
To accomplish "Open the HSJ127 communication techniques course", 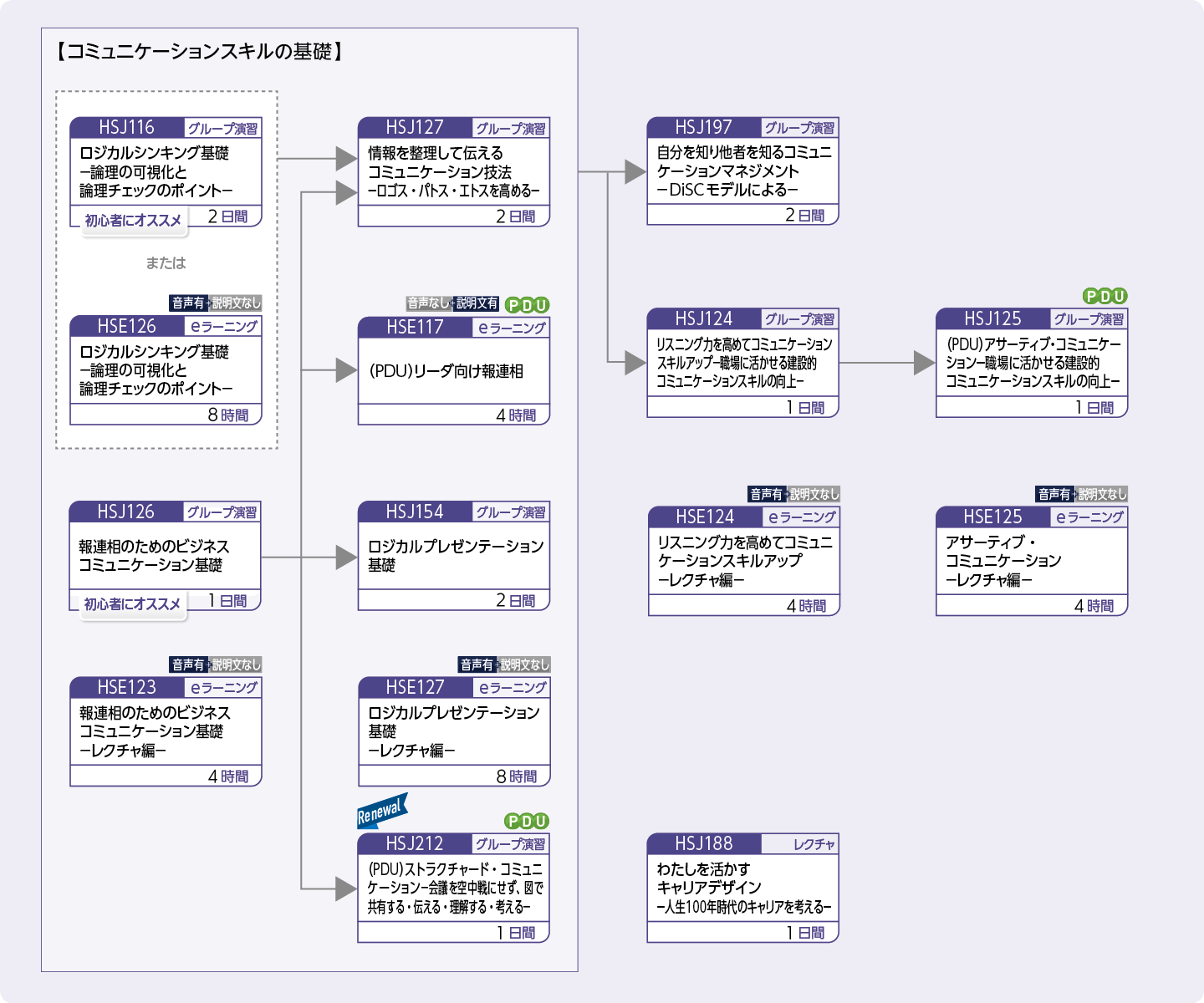I will coord(454,171).
